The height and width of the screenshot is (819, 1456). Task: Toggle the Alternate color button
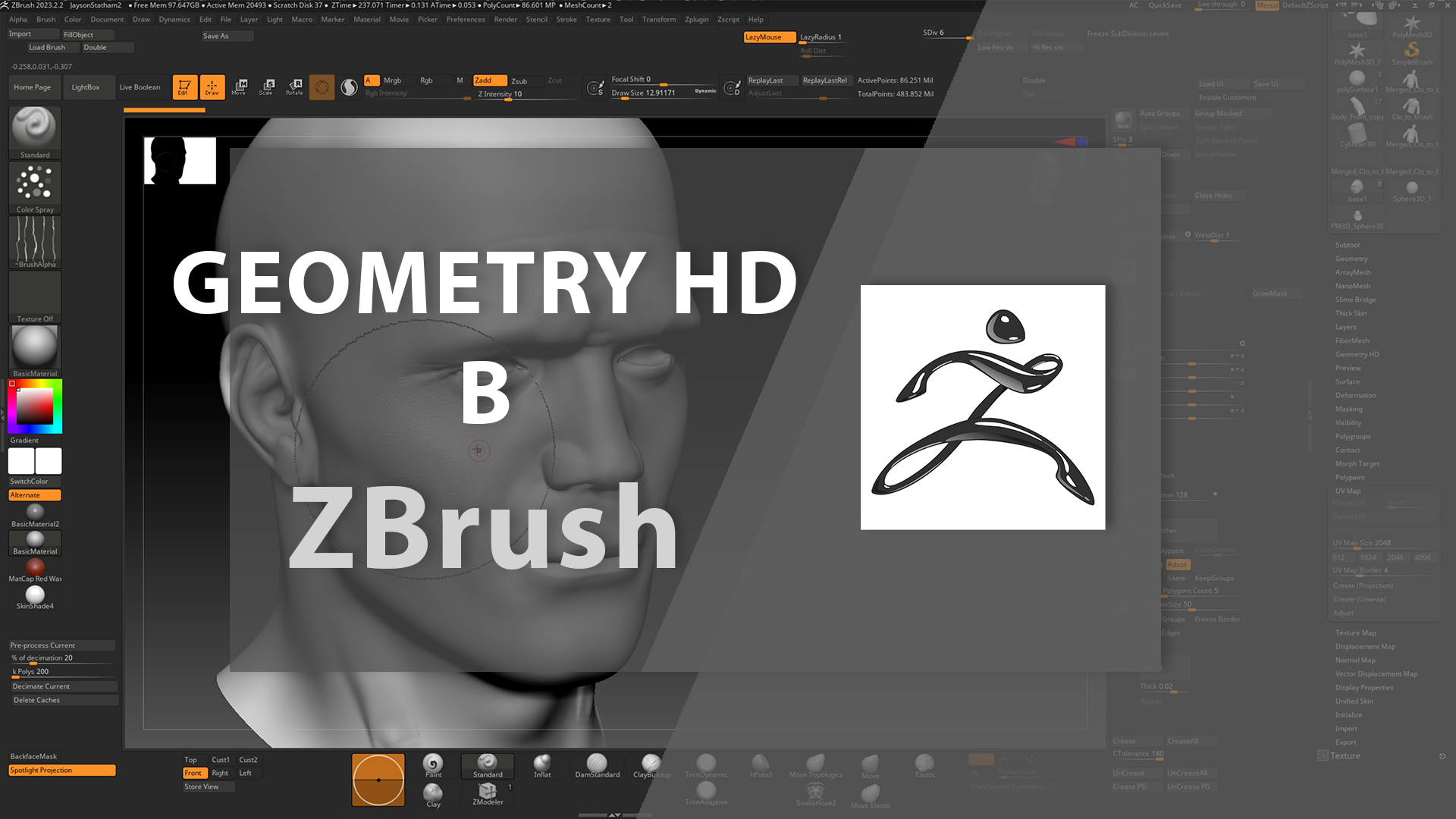pyautogui.click(x=35, y=495)
